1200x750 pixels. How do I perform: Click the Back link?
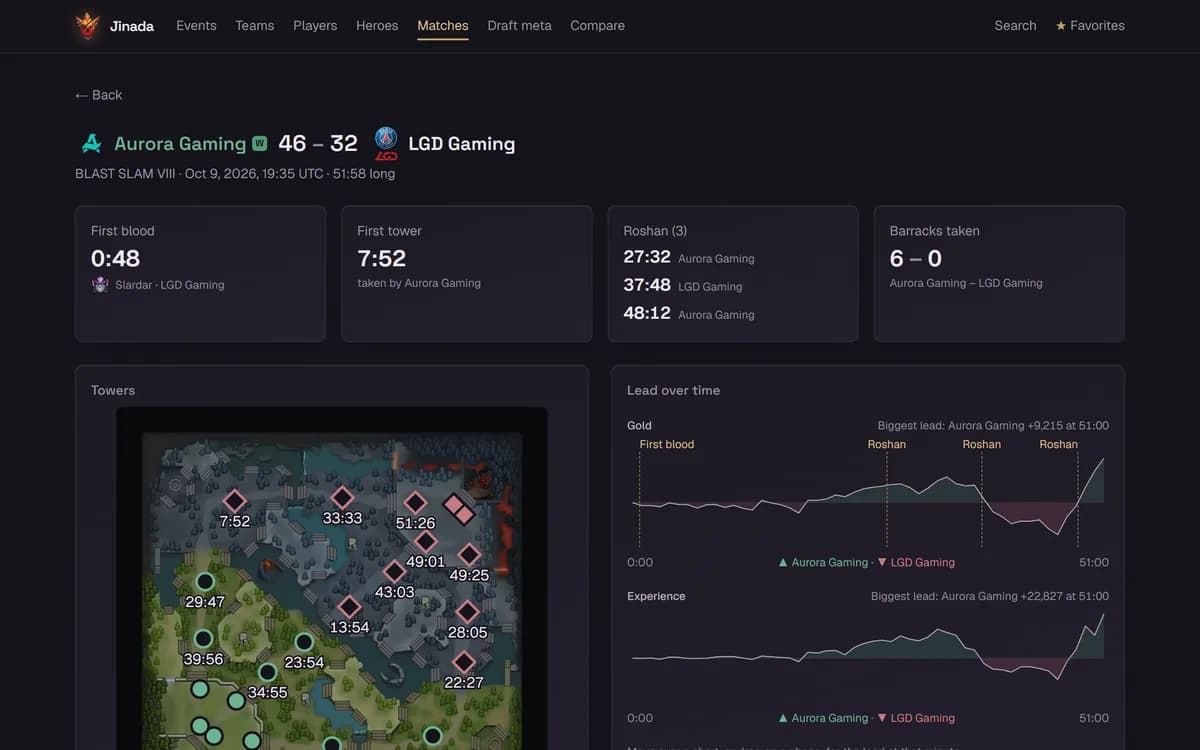(x=98, y=95)
